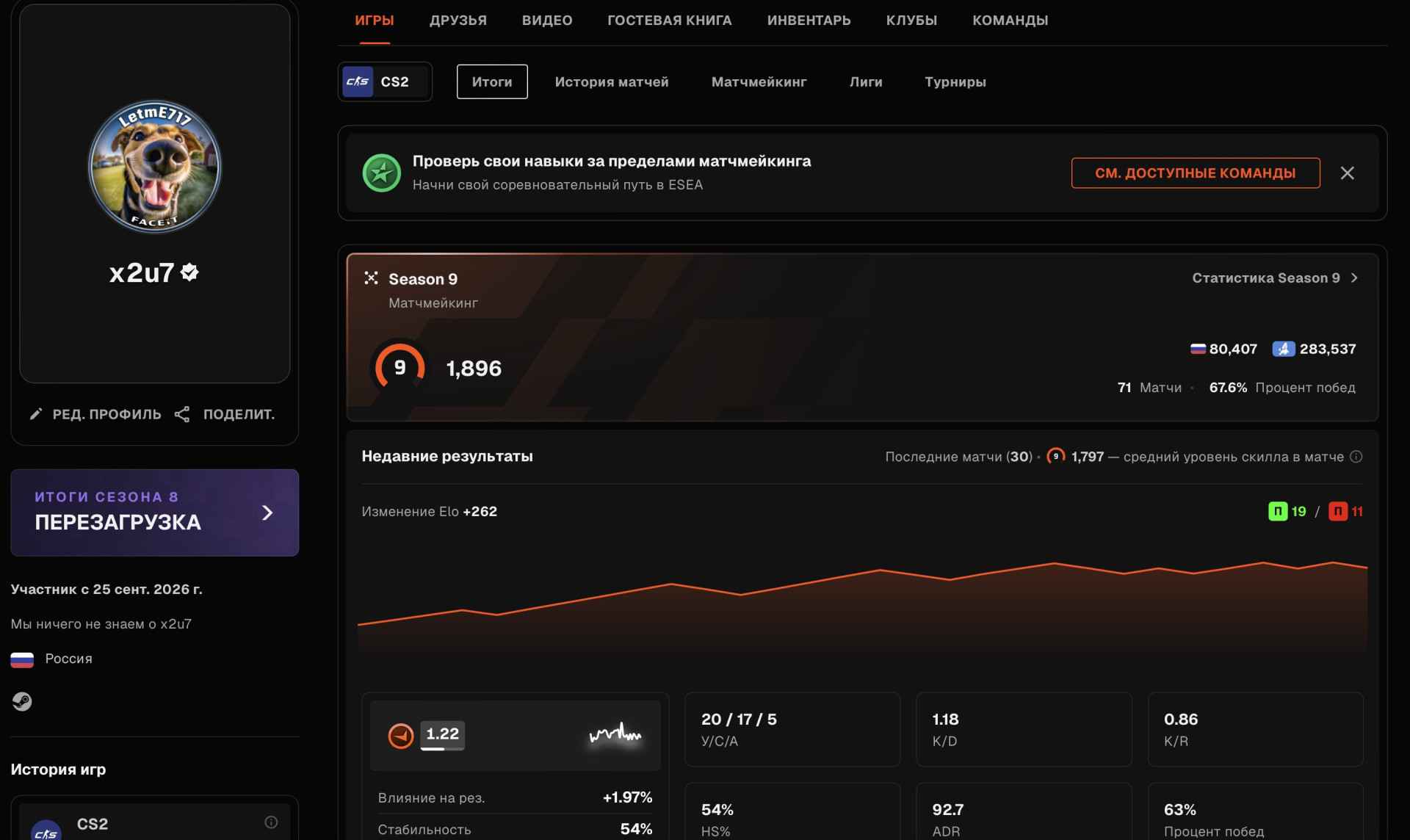The width and height of the screenshot is (1410, 840).
Task: Click the 1,896 Elo value
Action: point(474,368)
